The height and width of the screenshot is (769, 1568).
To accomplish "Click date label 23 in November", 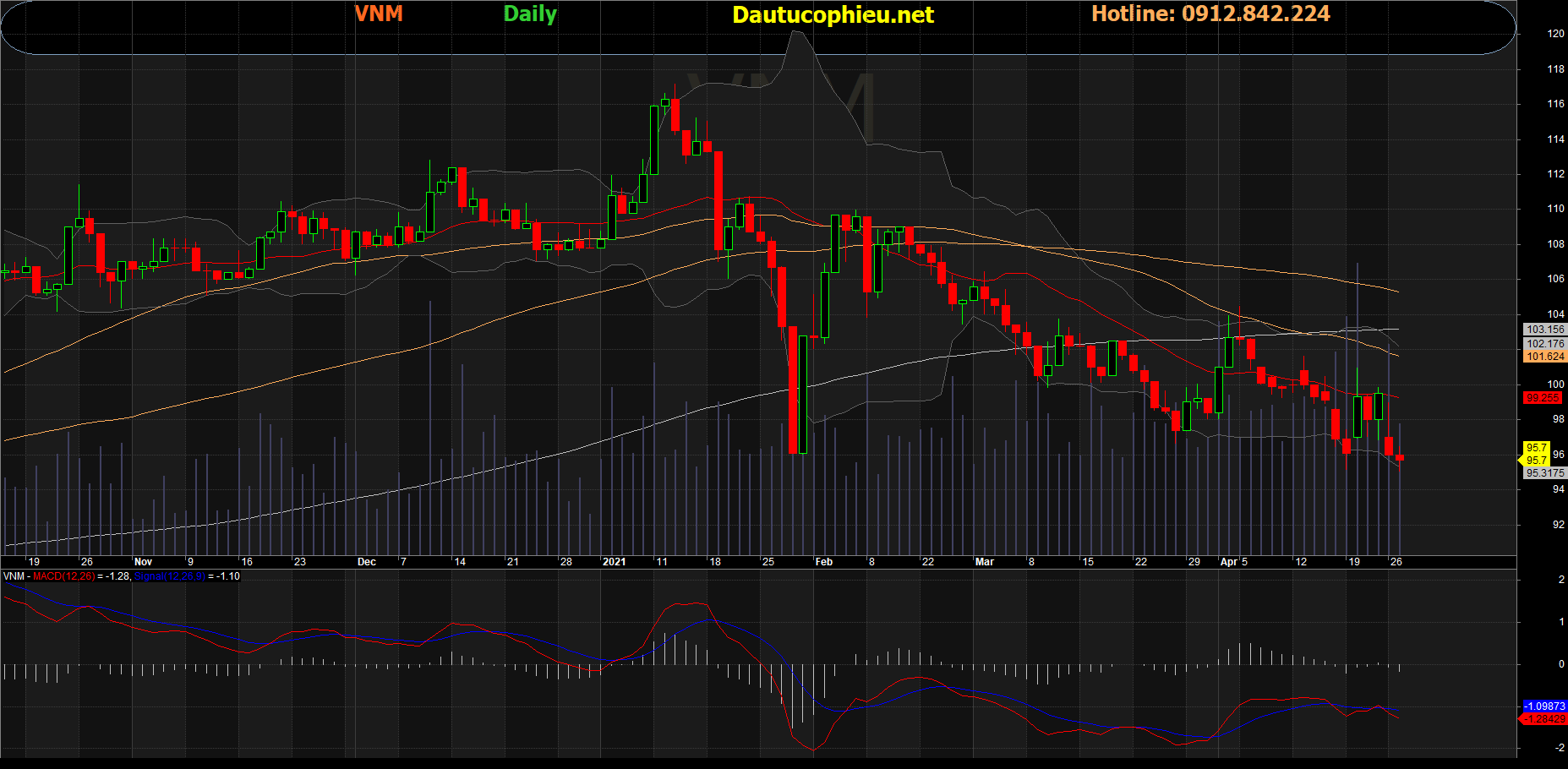I will (x=300, y=562).
